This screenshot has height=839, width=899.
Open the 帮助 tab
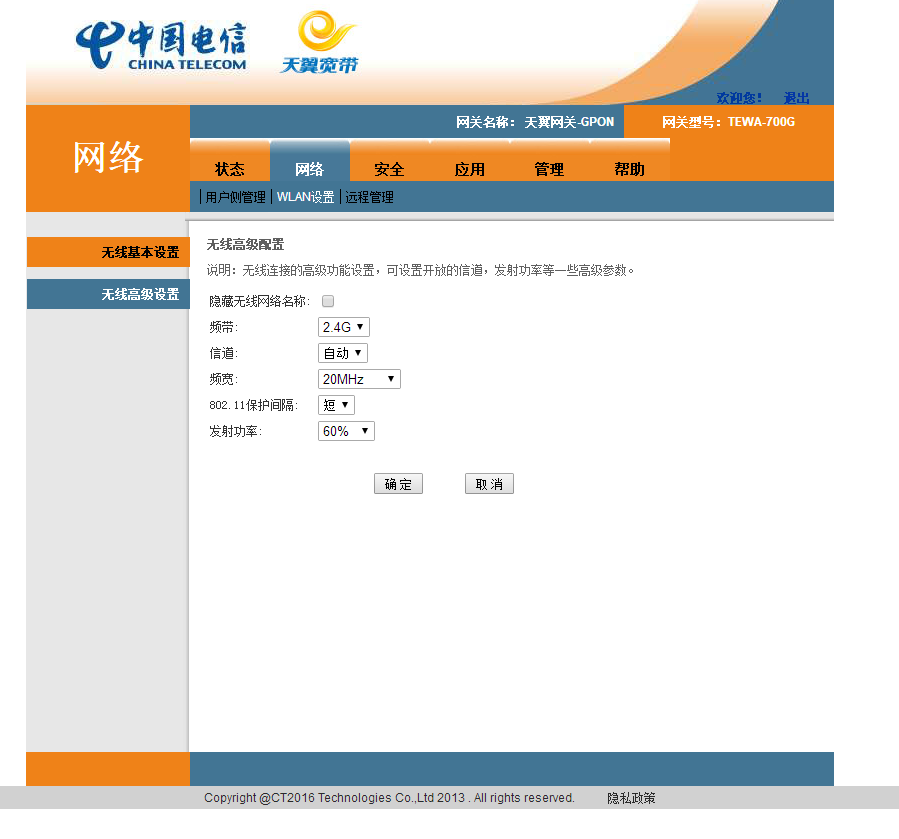[629, 169]
